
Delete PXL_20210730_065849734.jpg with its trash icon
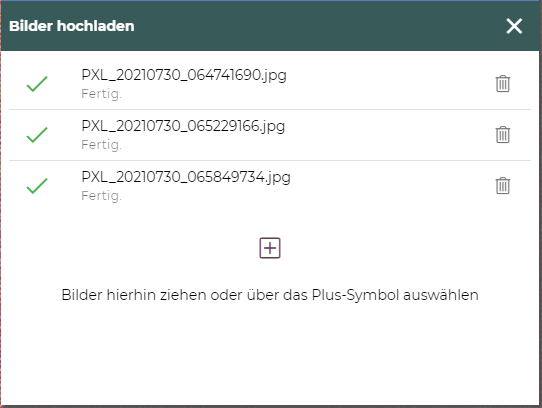[503, 186]
